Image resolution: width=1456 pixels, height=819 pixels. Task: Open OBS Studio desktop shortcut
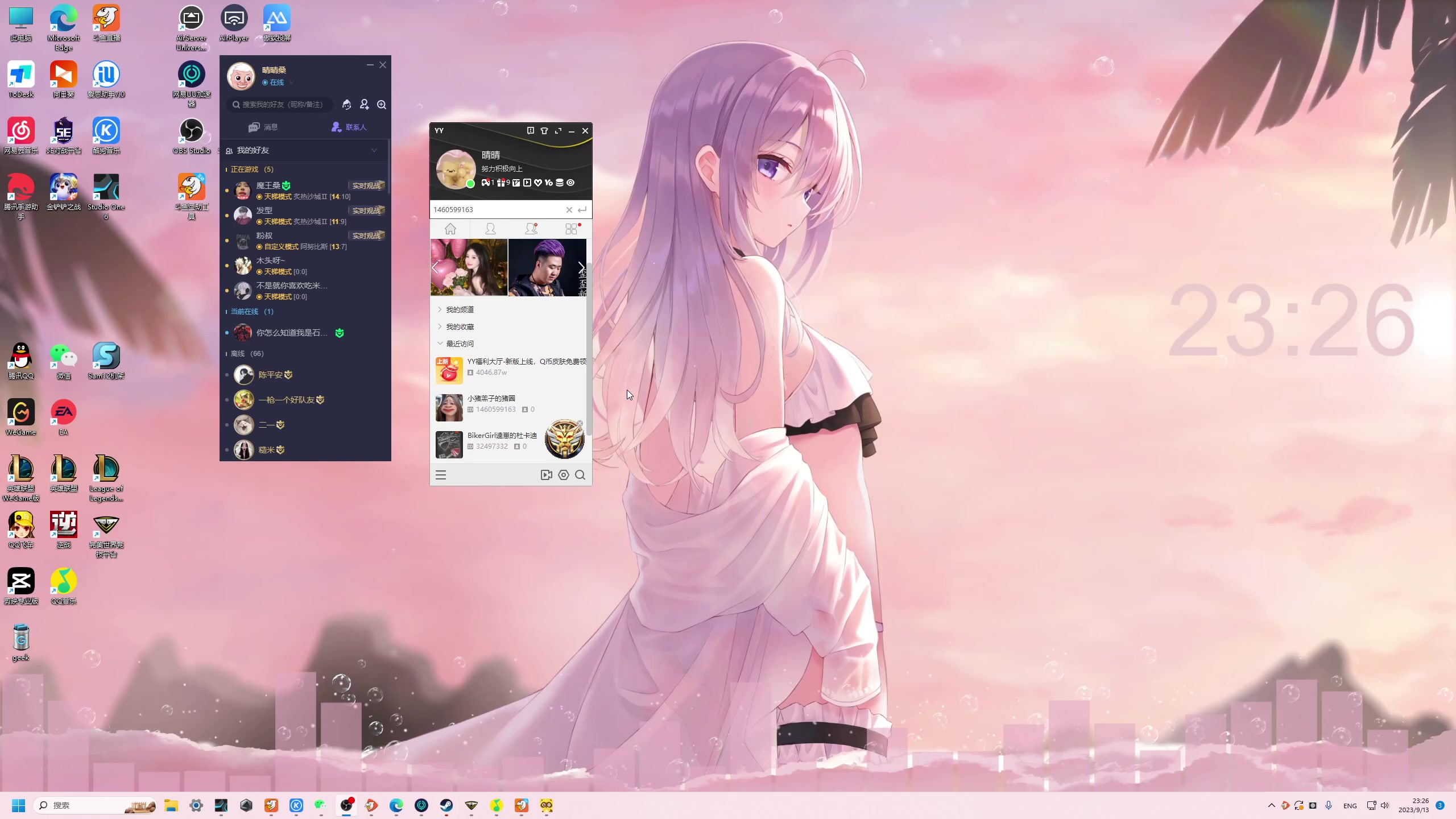(192, 136)
